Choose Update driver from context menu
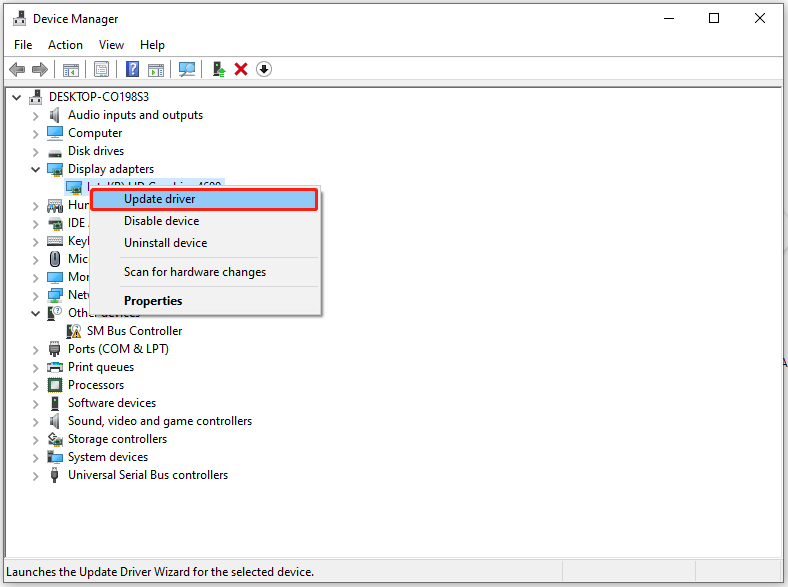 tap(205, 199)
